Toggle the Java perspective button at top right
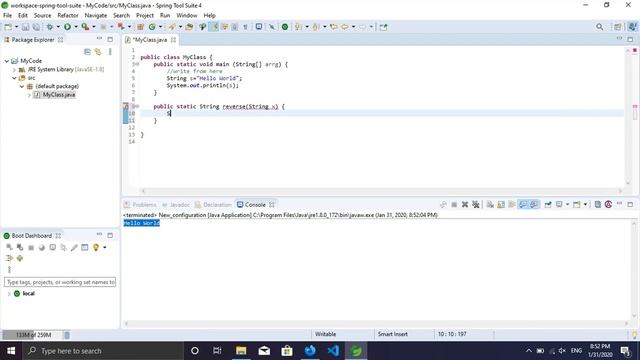The width and height of the screenshot is (640, 360). (632, 27)
